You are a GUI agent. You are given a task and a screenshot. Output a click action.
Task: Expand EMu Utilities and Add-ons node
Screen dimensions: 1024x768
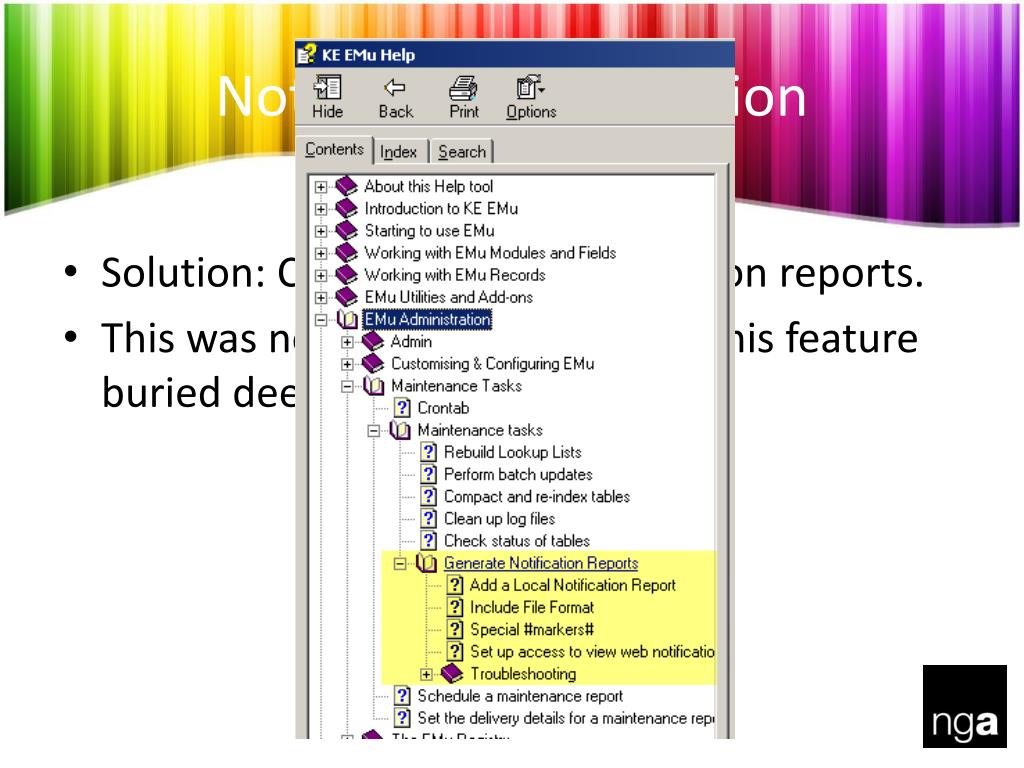321,298
